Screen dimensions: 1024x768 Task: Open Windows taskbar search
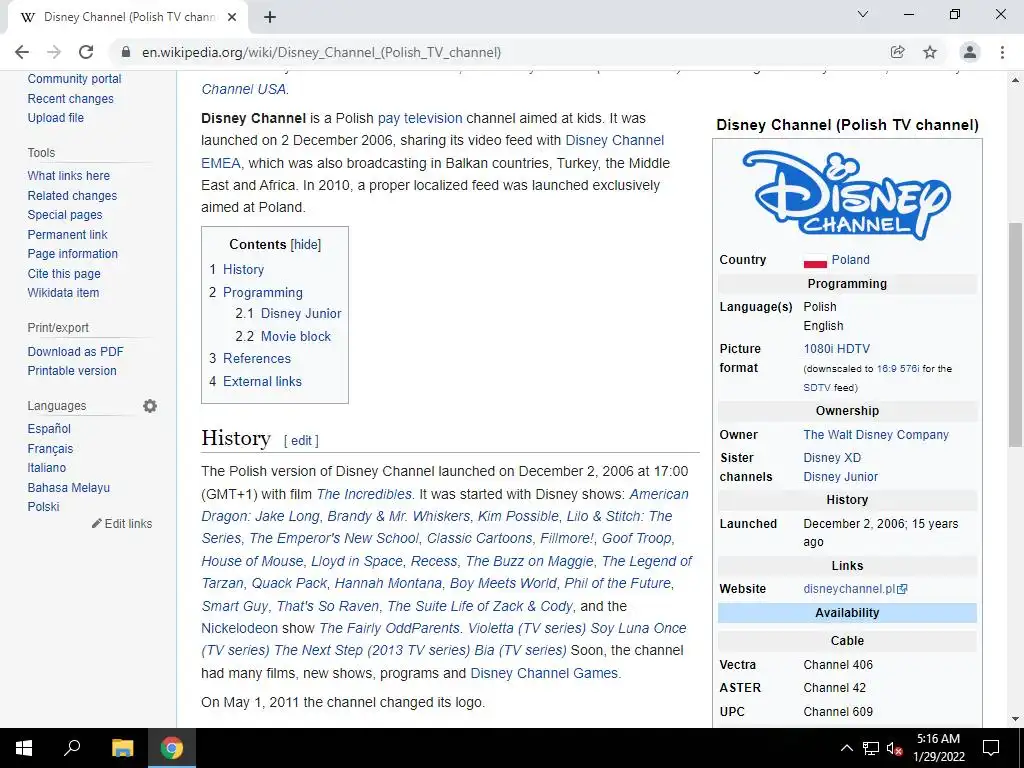pos(72,748)
